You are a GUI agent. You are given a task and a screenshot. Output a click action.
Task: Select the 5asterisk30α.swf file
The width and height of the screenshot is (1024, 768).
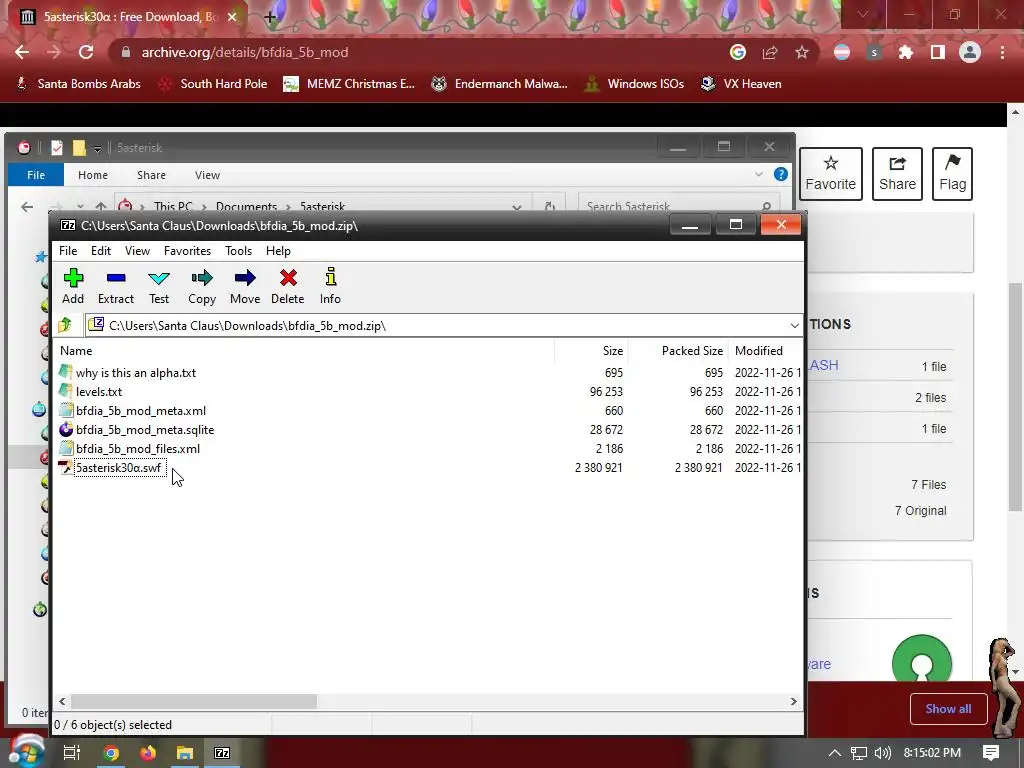pyautogui.click(x=118, y=468)
